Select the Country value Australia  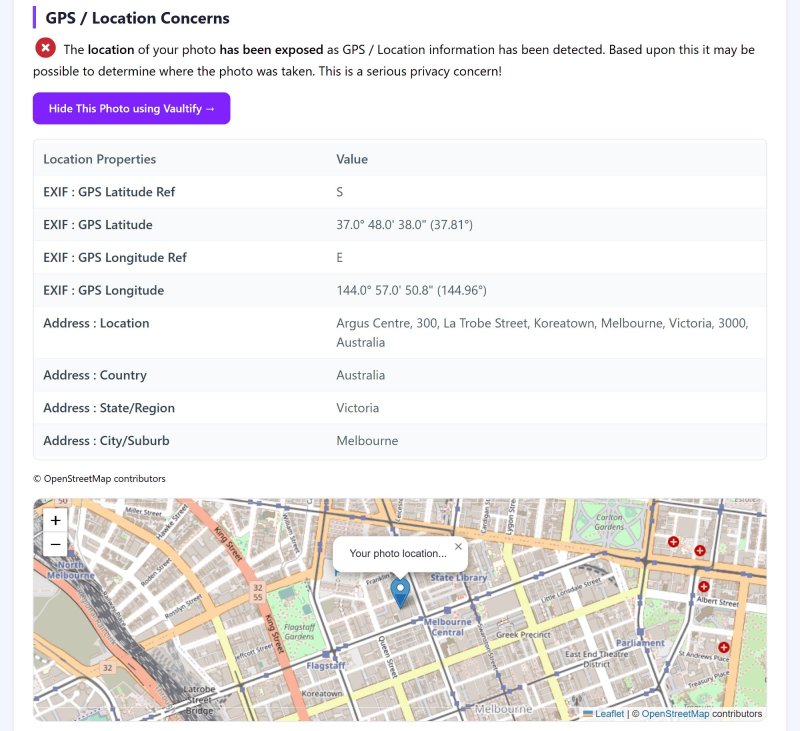click(361, 375)
